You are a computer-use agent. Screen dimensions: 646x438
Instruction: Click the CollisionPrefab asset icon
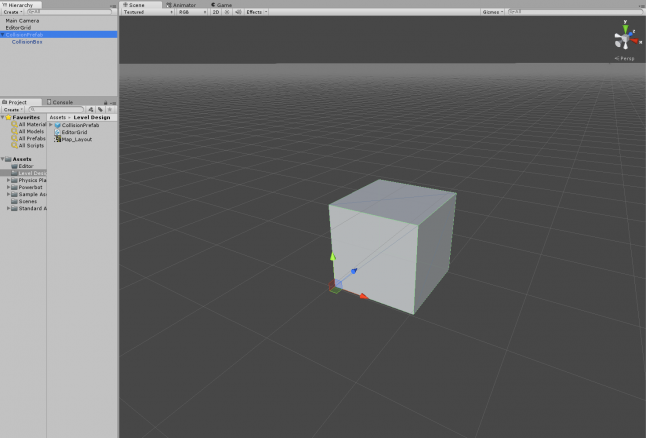(x=57, y=125)
